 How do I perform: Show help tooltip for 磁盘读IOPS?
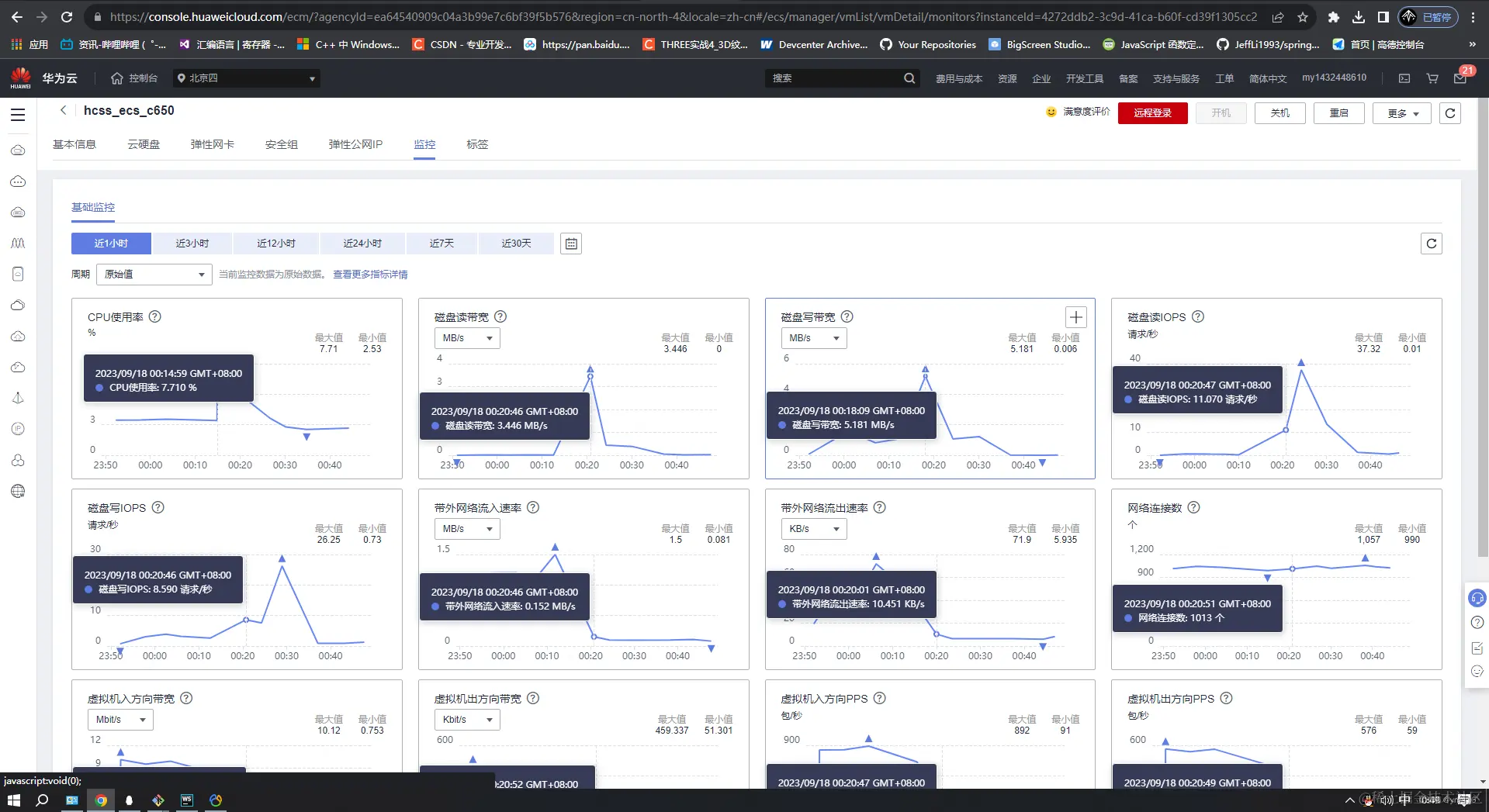(1198, 316)
